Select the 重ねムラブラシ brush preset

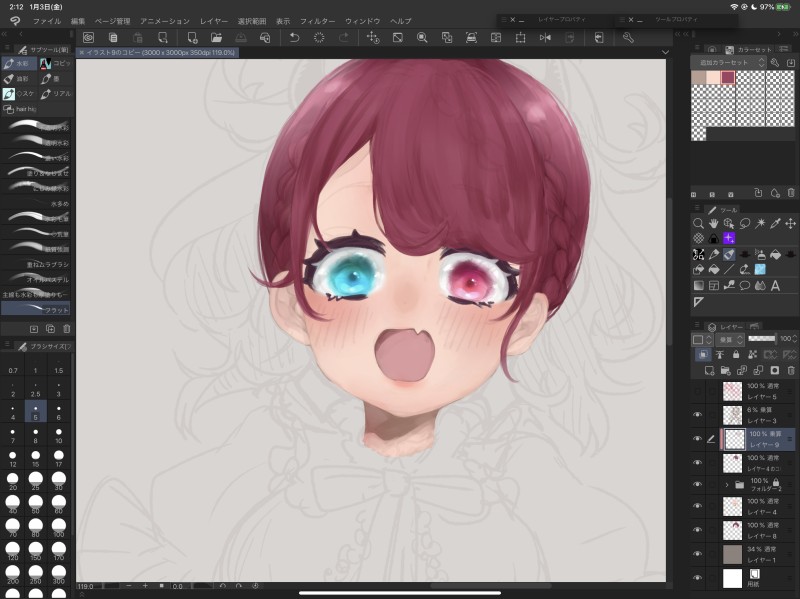coord(36,264)
